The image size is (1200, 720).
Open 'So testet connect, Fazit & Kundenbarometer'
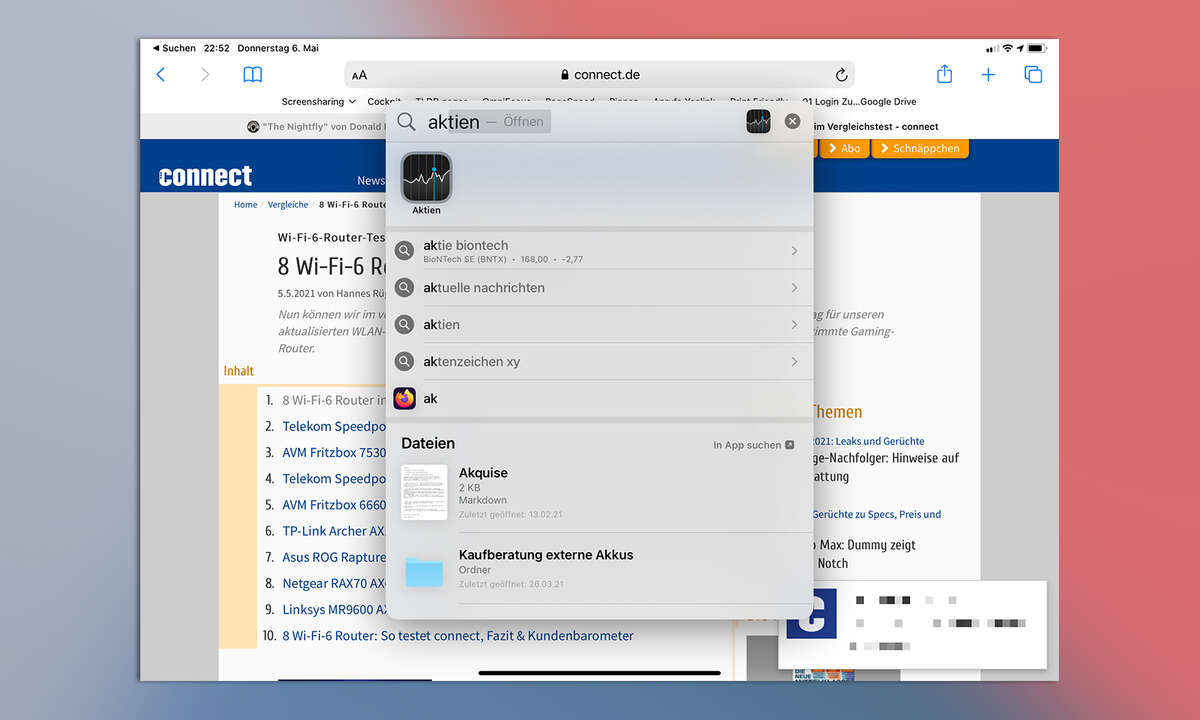click(x=458, y=635)
